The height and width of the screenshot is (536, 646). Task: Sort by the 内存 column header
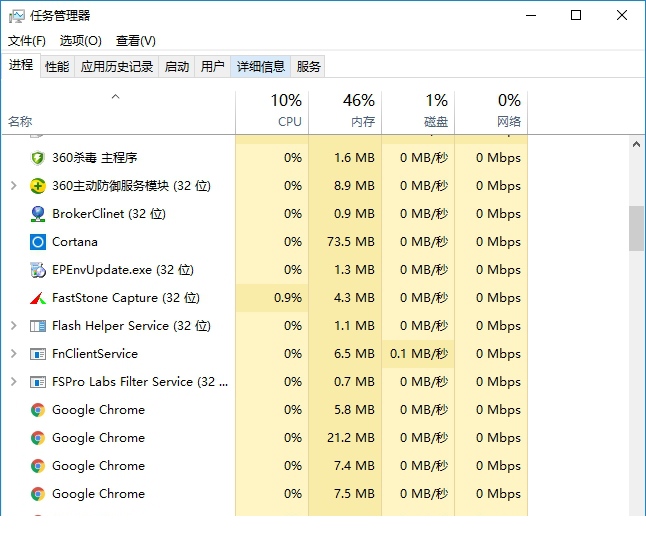(345, 112)
